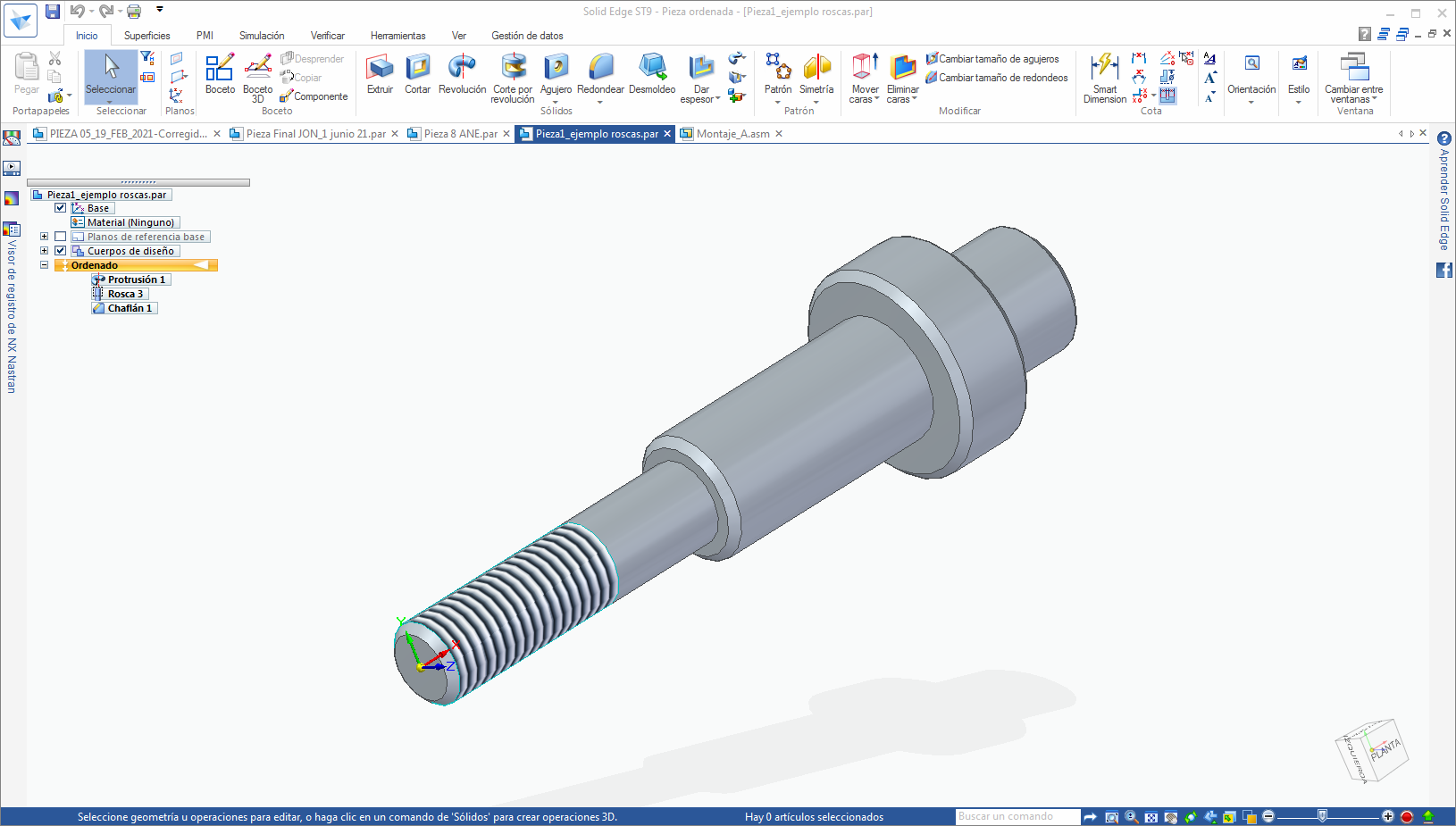Screen dimensions: 1456x826
Task: Collapse the Ordenado tree node
Action: point(44,265)
